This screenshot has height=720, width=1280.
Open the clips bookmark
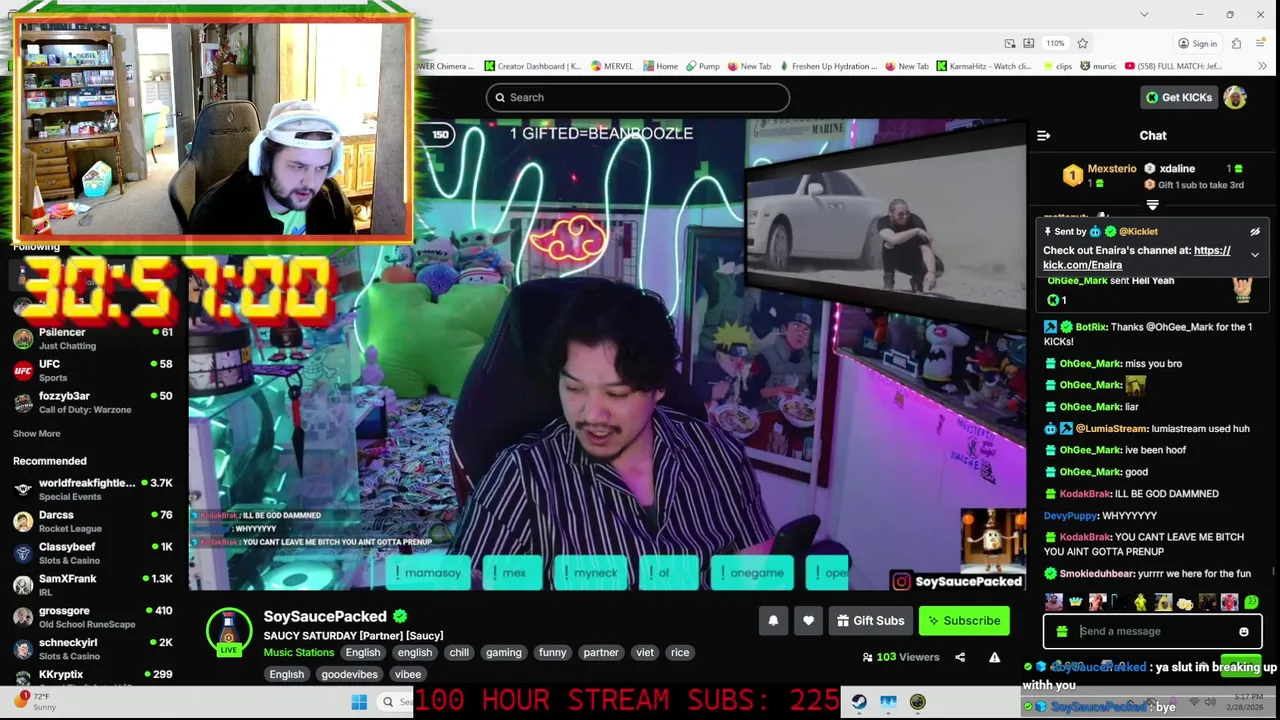[1057, 66]
